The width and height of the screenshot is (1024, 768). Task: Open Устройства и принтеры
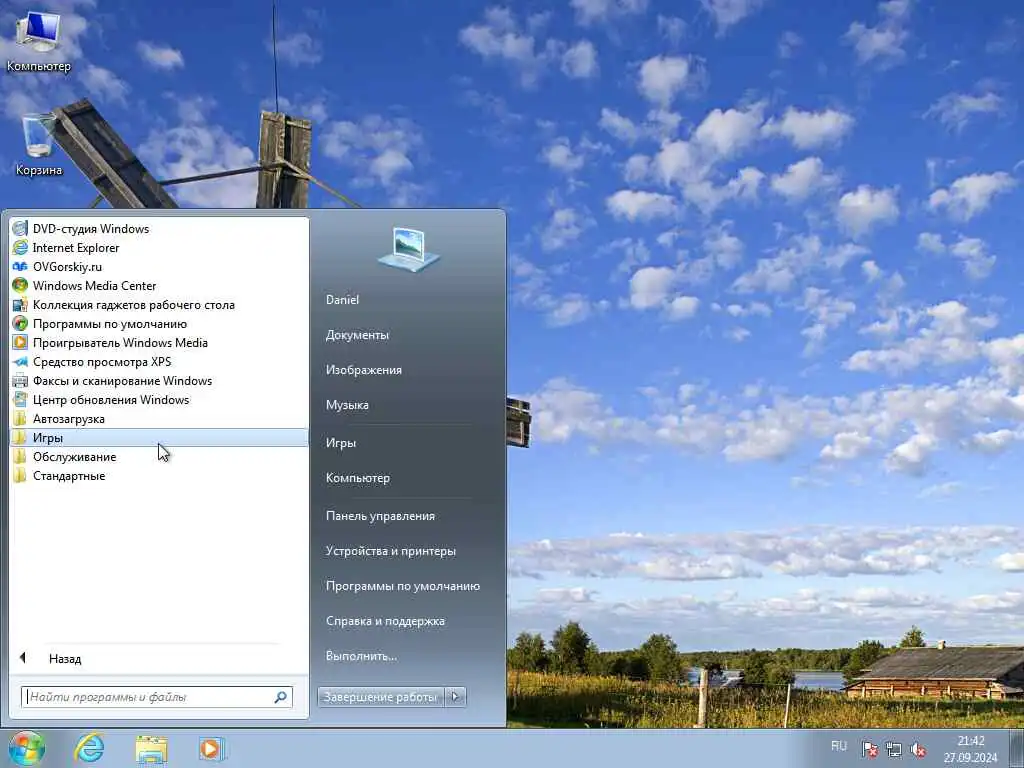point(391,551)
